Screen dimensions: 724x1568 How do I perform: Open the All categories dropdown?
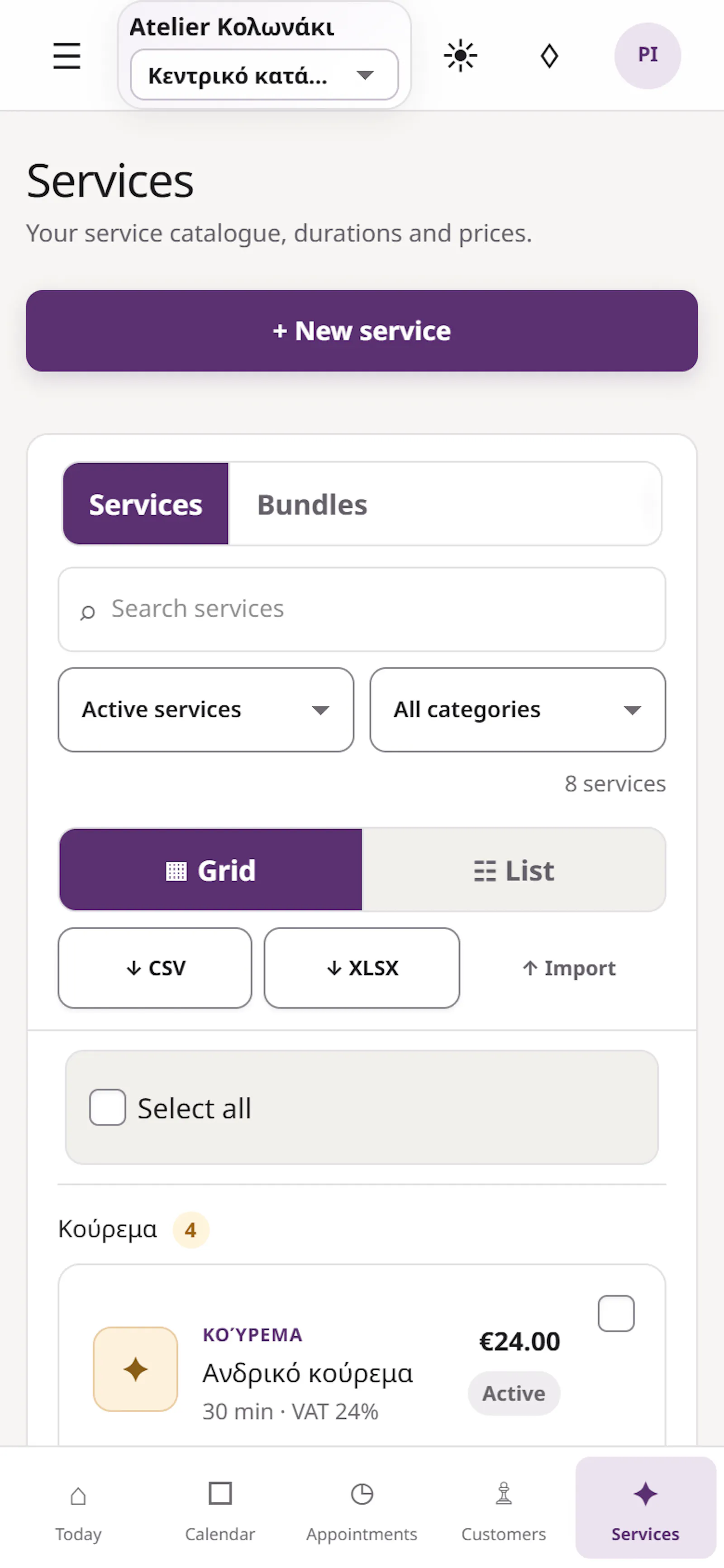tap(518, 710)
